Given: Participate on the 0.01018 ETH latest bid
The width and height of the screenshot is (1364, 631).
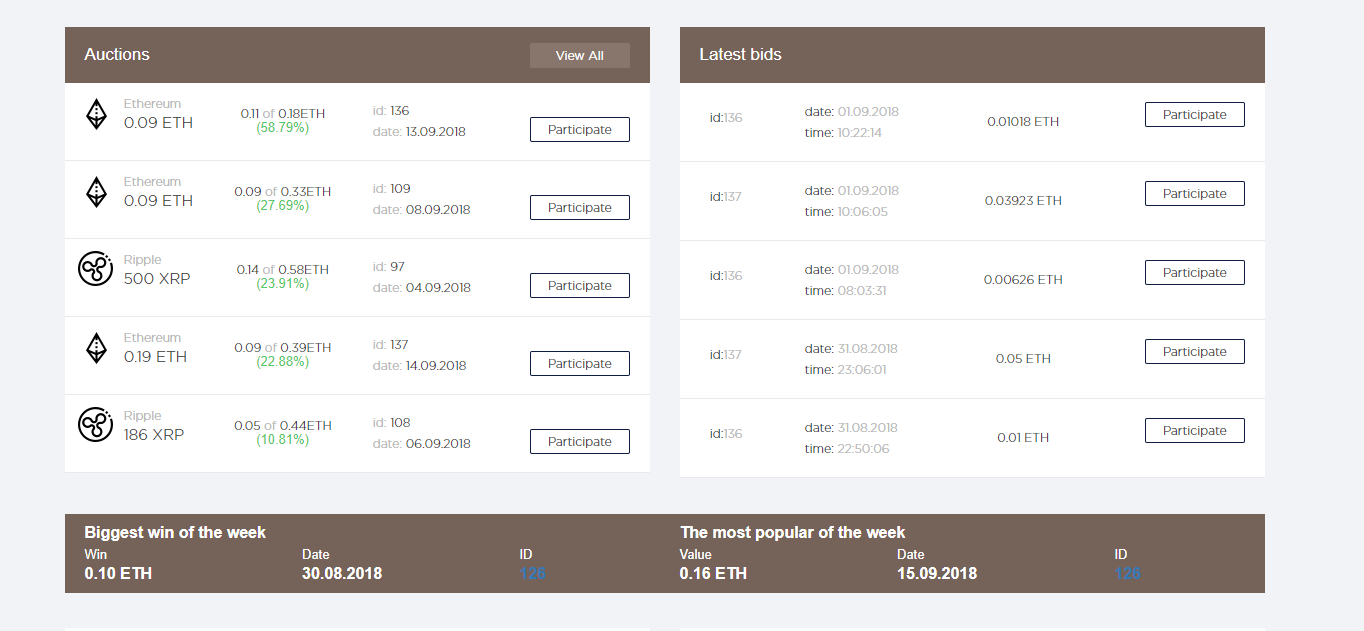Looking at the screenshot, I should coord(1194,115).
